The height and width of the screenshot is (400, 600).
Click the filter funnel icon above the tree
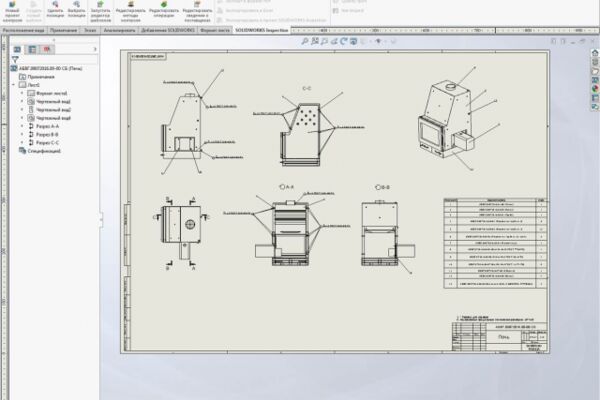[15, 59]
